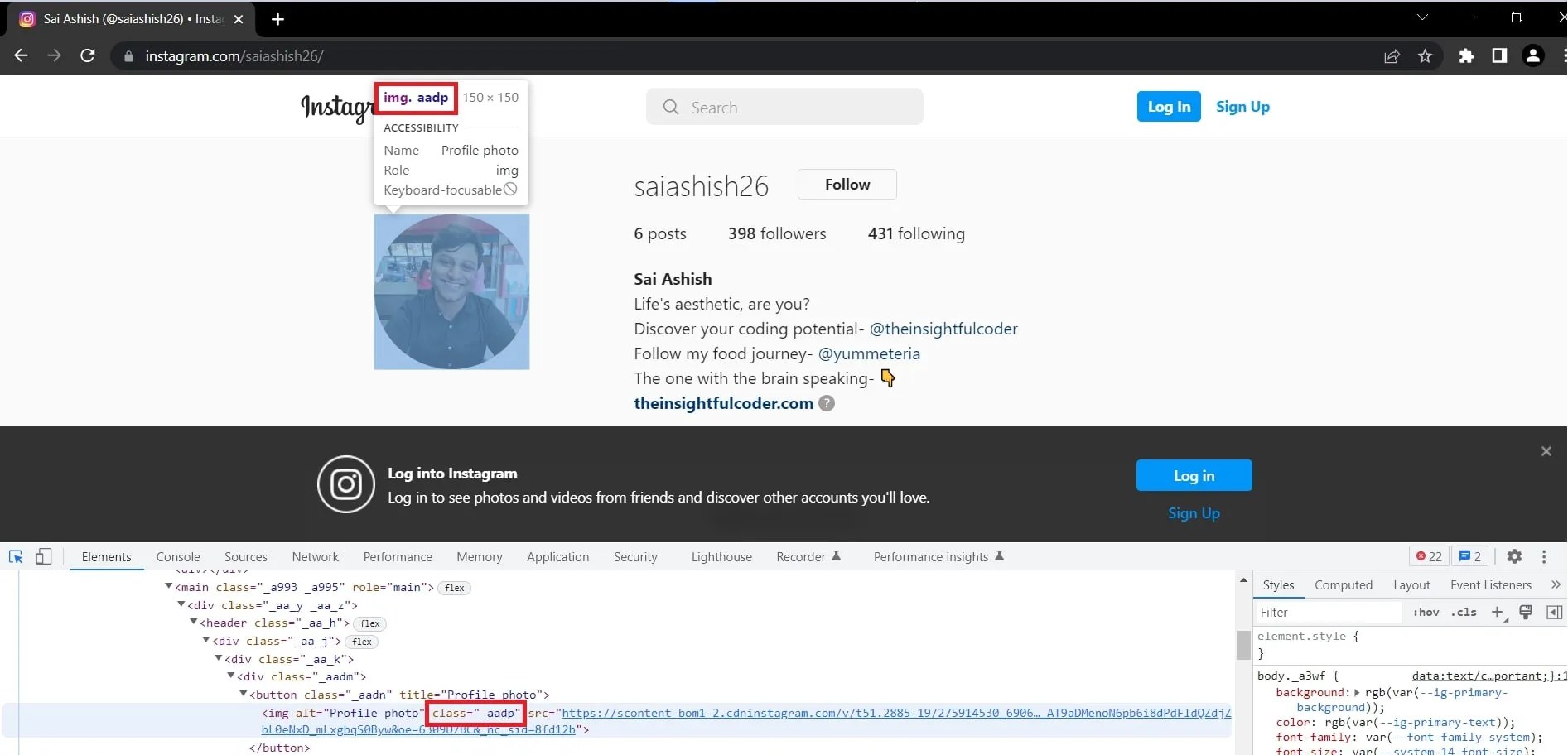This screenshot has height=755, width=1568.
Task: Click the Styles filter input field
Action: [x=1325, y=612]
